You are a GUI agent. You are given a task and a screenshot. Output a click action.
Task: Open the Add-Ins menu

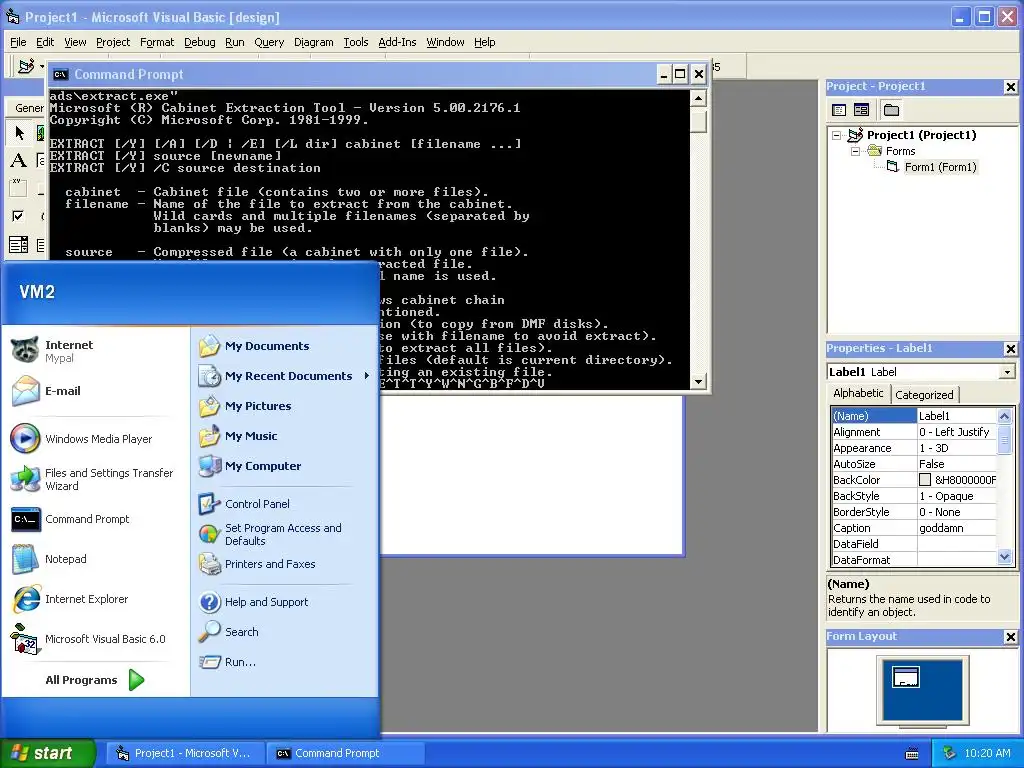397,42
